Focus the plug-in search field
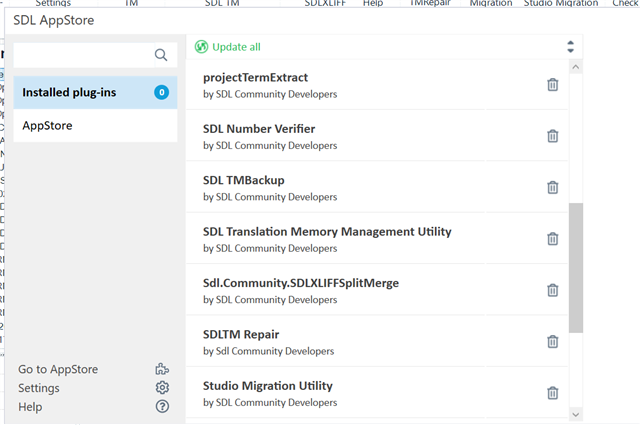This screenshot has height=425, width=640. point(84,55)
